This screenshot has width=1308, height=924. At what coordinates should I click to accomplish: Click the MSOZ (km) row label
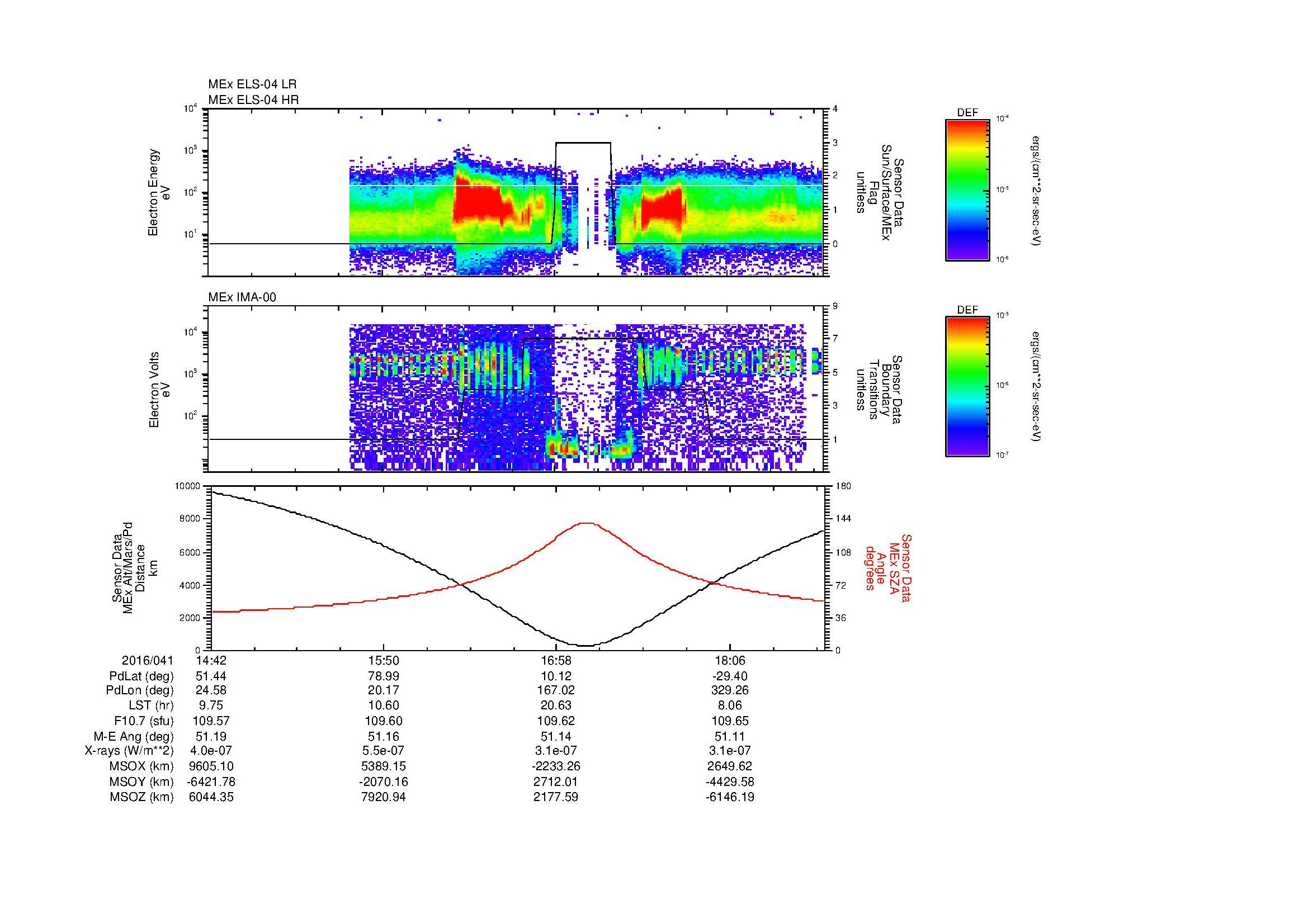(141, 797)
